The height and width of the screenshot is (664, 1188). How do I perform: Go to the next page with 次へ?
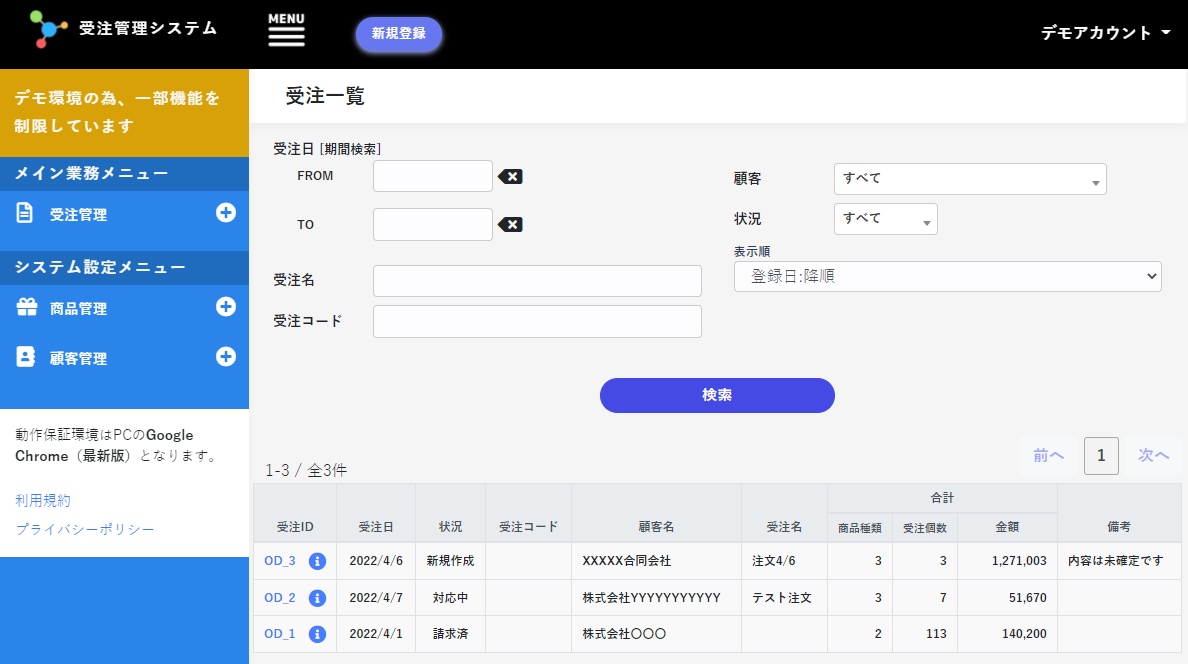1153,456
